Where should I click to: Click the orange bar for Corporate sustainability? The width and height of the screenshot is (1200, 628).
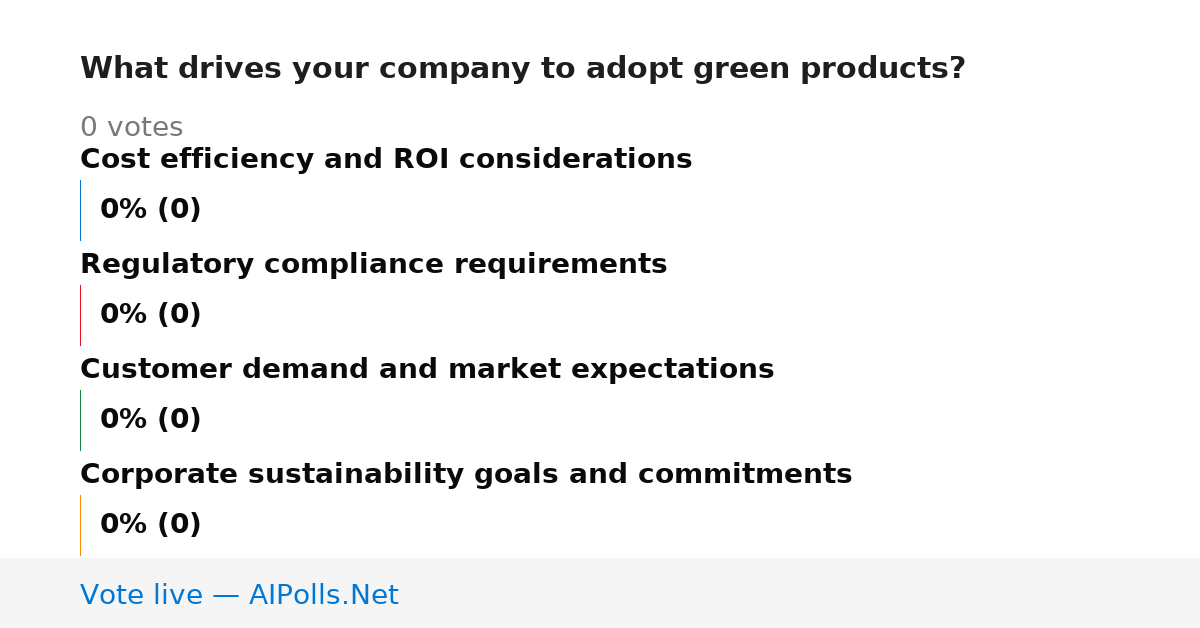pos(80,525)
